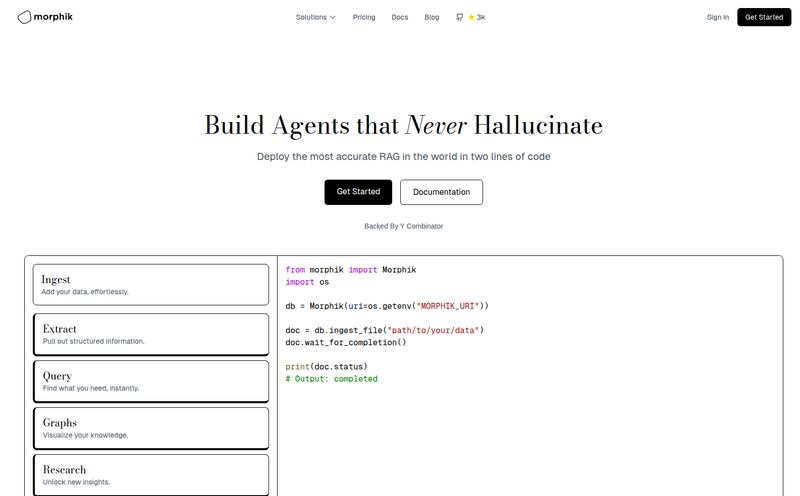Viewport: 800px width, 496px height.
Task: Open the Pricing page
Action: [364, 17]
